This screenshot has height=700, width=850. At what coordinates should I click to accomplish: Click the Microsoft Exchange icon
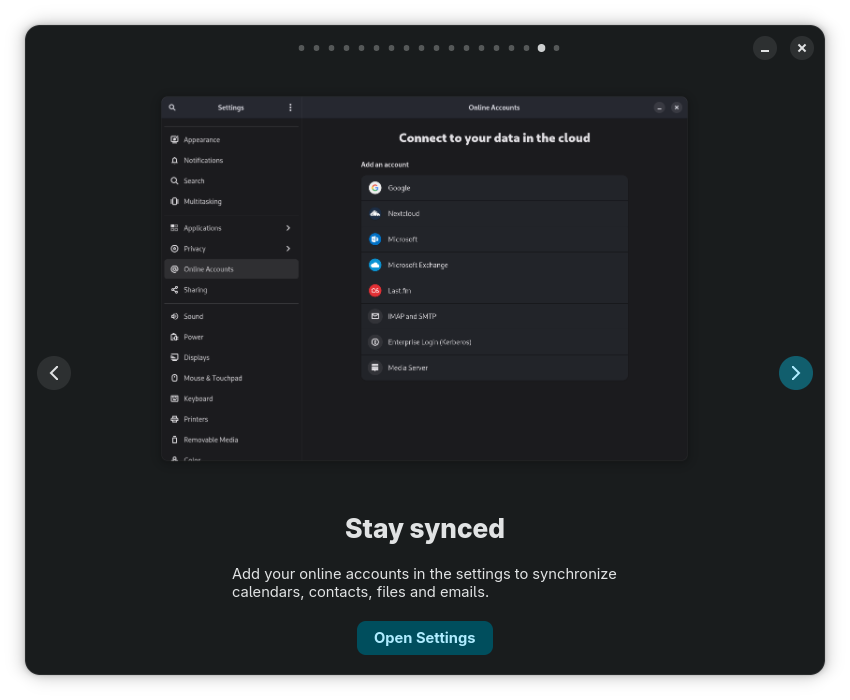pos(375,265)
